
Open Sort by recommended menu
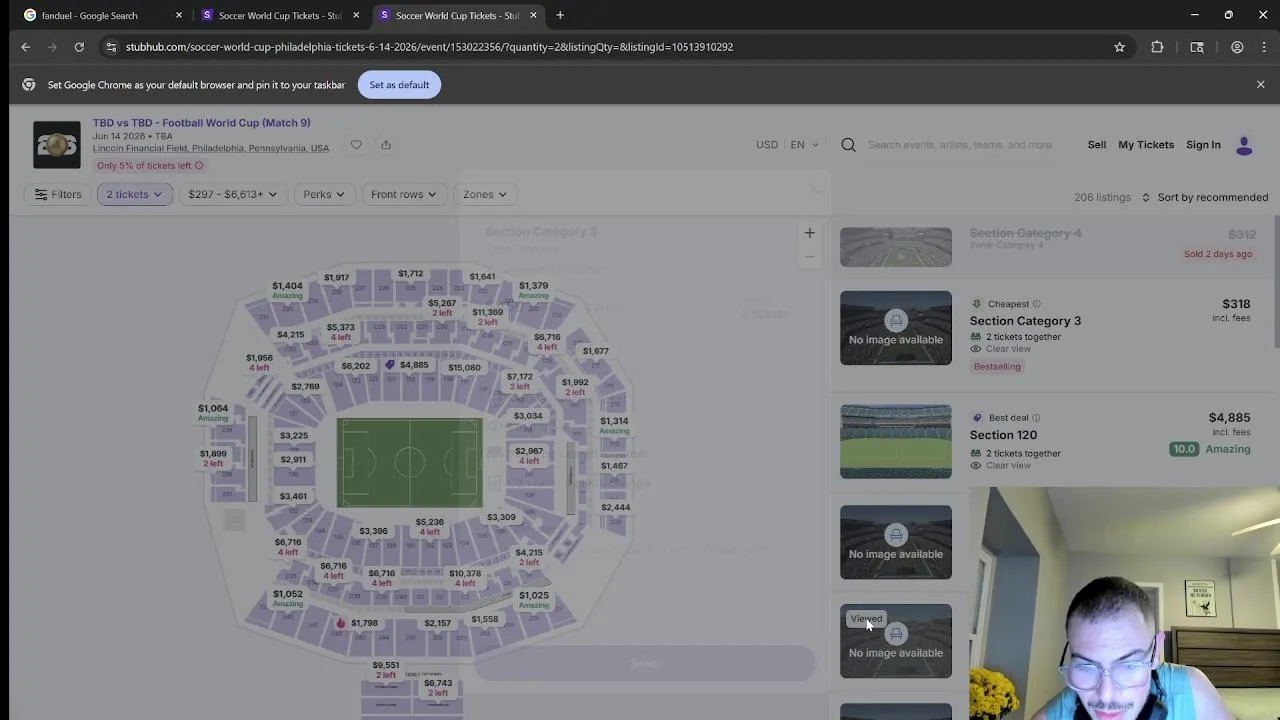1205,197
